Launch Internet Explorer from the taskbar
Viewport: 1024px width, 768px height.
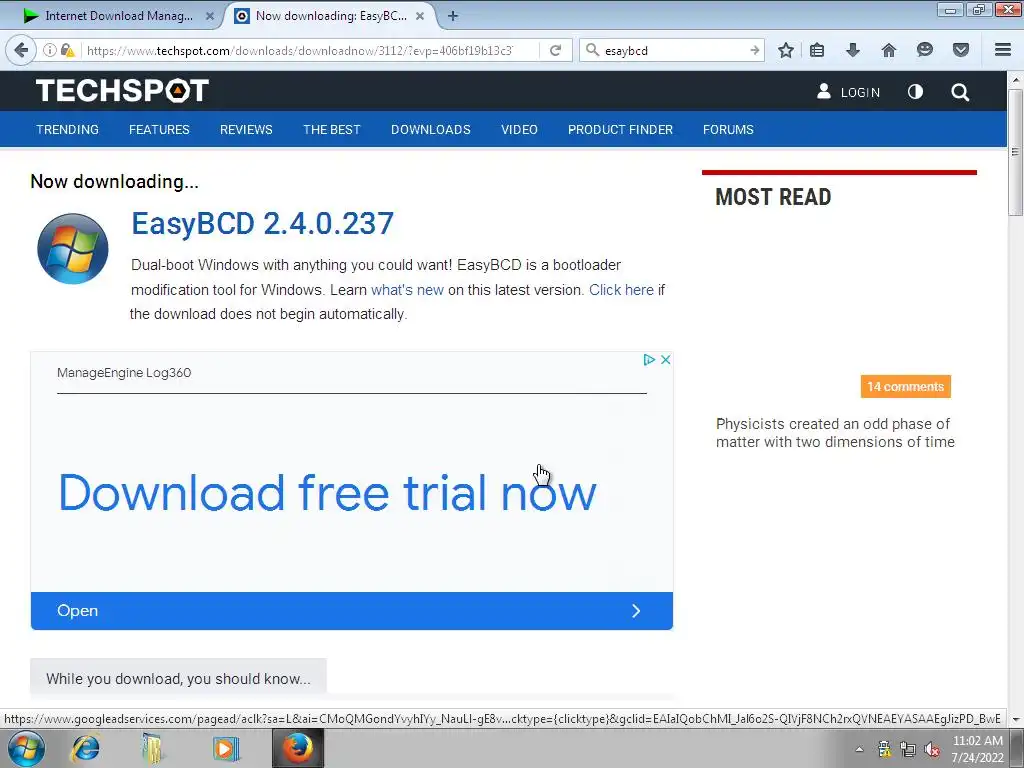86,748
